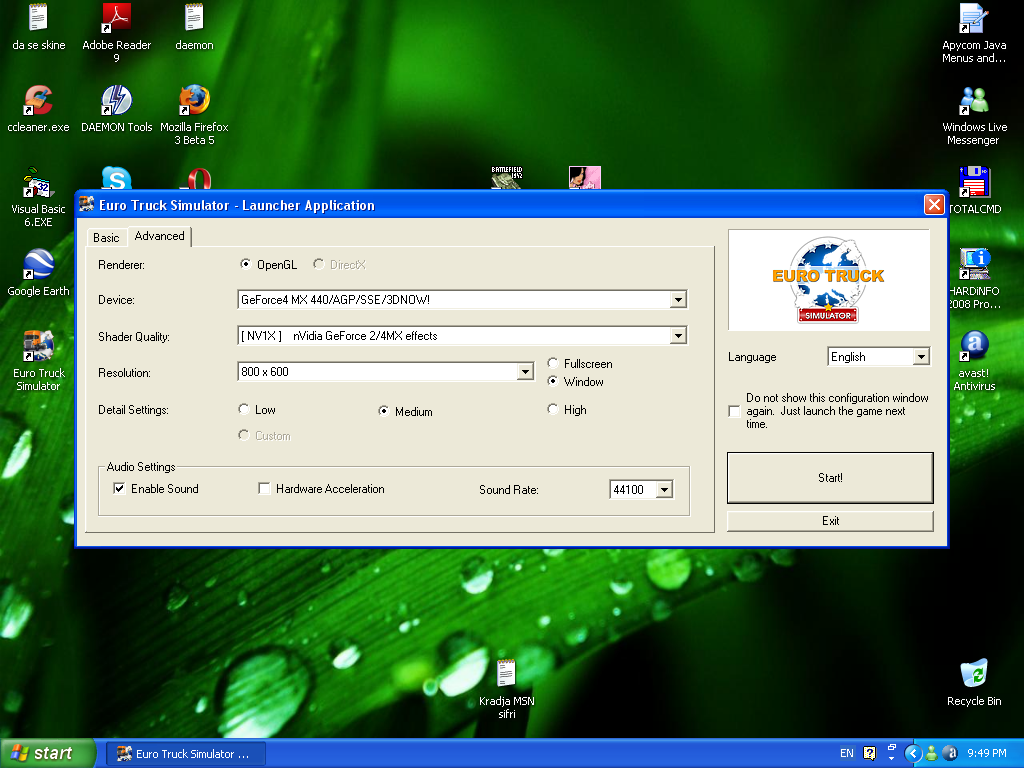This screenshot has width=1024, height=768.
Task: Select OpenGL renderer option
Action: [268, 264]
